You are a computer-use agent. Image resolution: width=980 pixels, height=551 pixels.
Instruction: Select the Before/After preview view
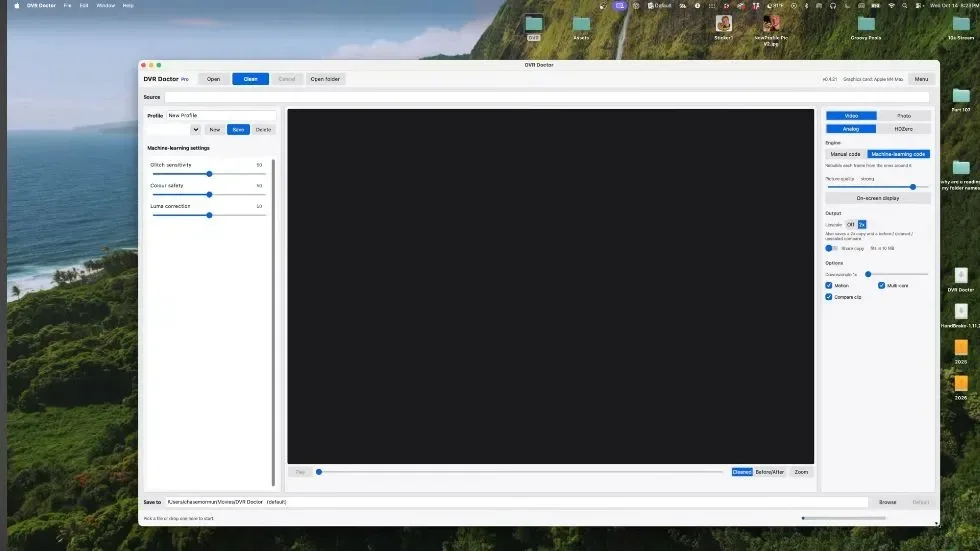(x=769, y=472)
